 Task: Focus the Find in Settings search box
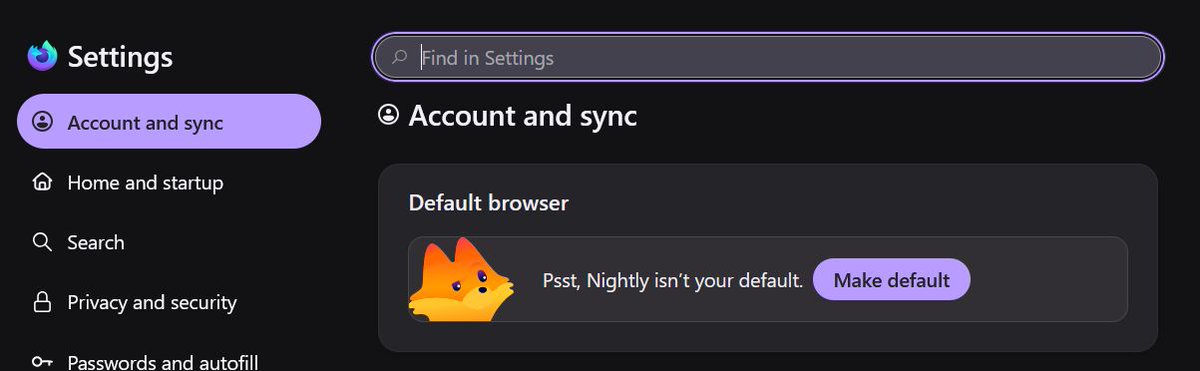768,57
